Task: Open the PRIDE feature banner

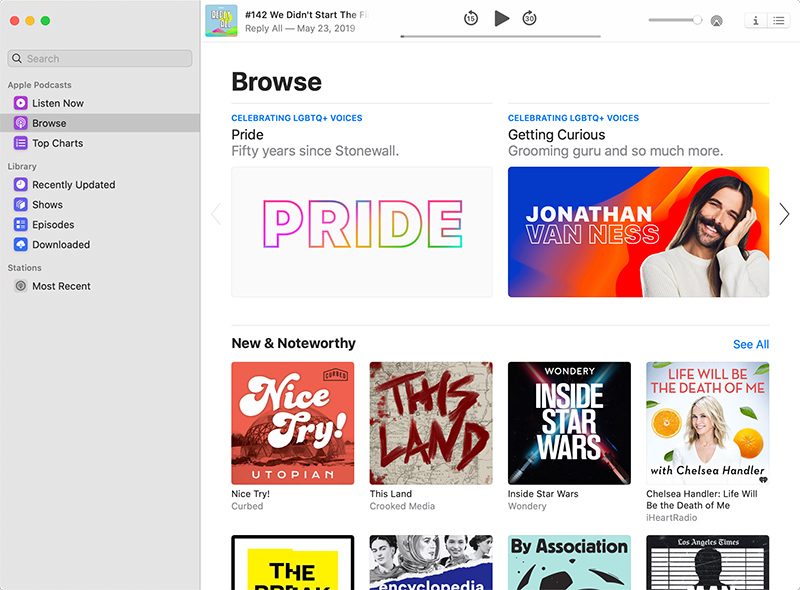Action: (x=362, y=232)
